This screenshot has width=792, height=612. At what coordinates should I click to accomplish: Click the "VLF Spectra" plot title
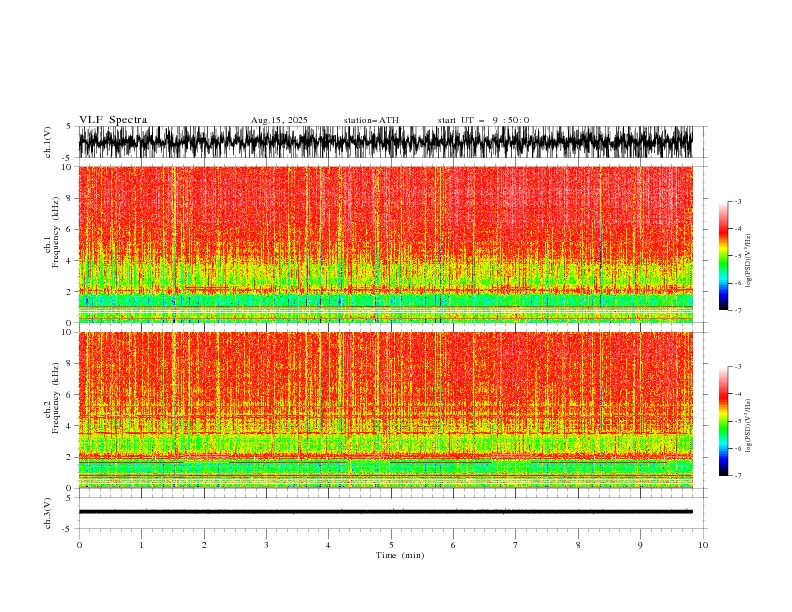pos(113,120)
